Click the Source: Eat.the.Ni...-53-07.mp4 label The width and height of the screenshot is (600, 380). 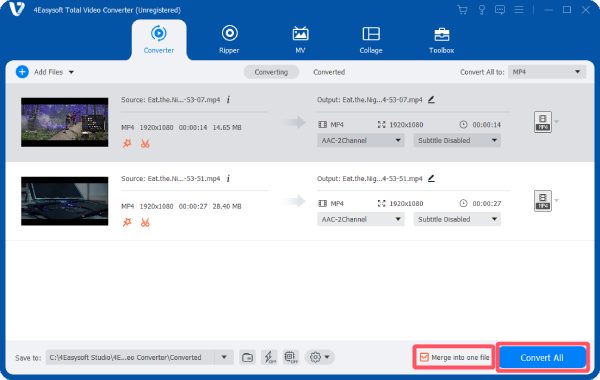(171, 100)
